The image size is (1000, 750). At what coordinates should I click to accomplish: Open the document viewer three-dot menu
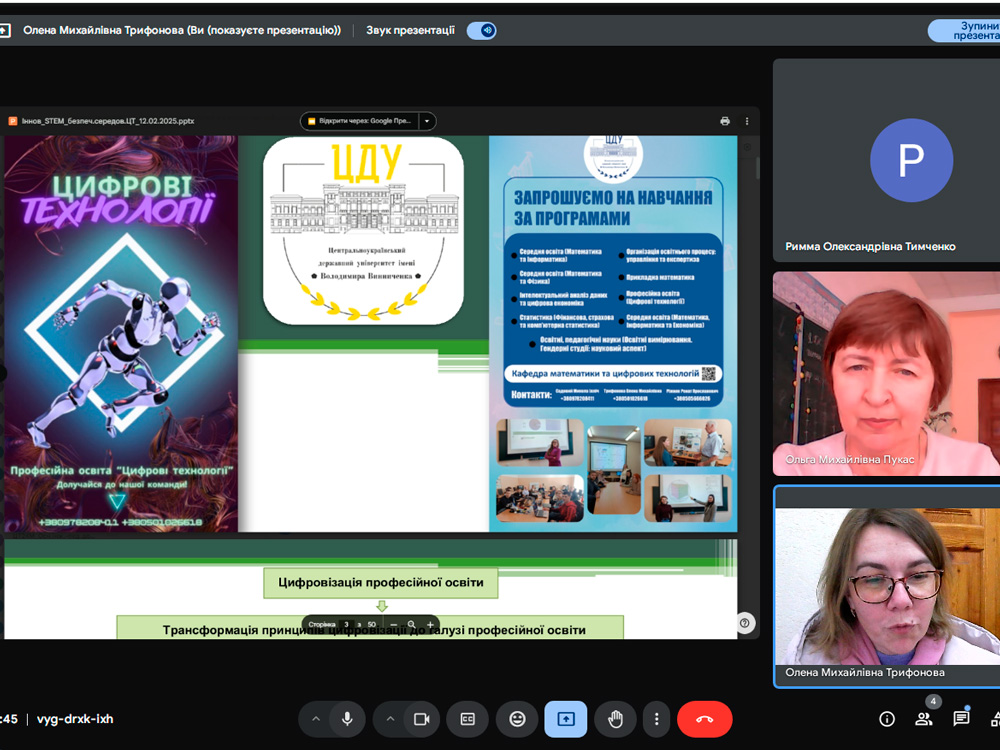click(746, 121)
